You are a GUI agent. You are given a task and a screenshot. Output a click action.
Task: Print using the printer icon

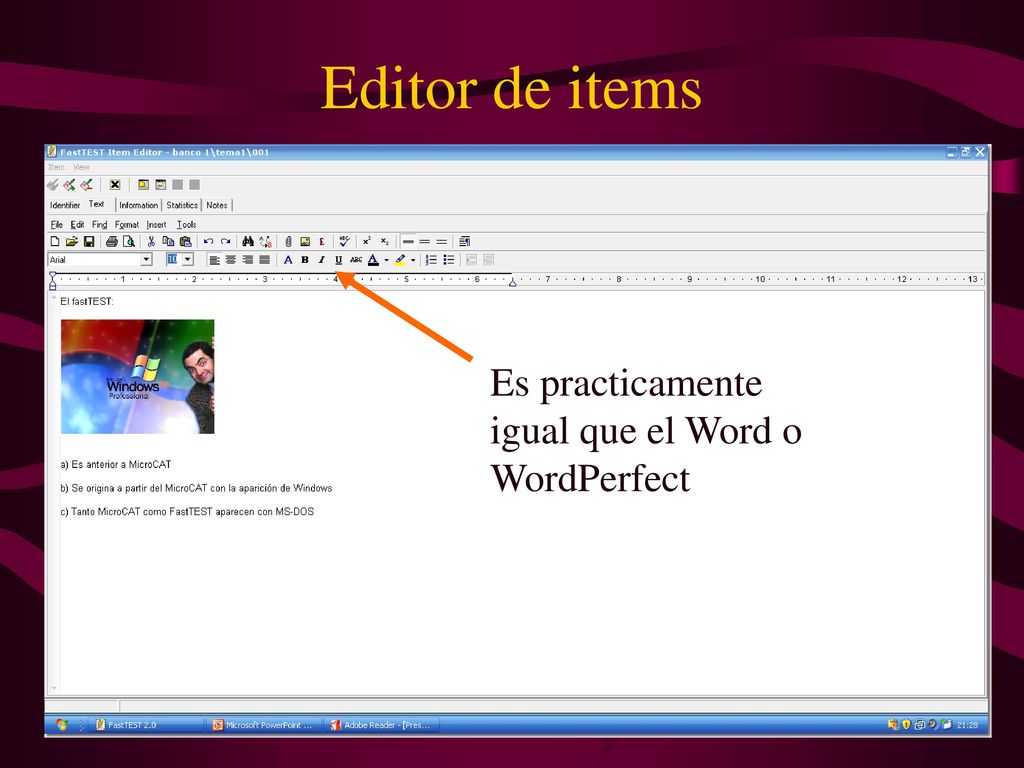tap(112, 242)
